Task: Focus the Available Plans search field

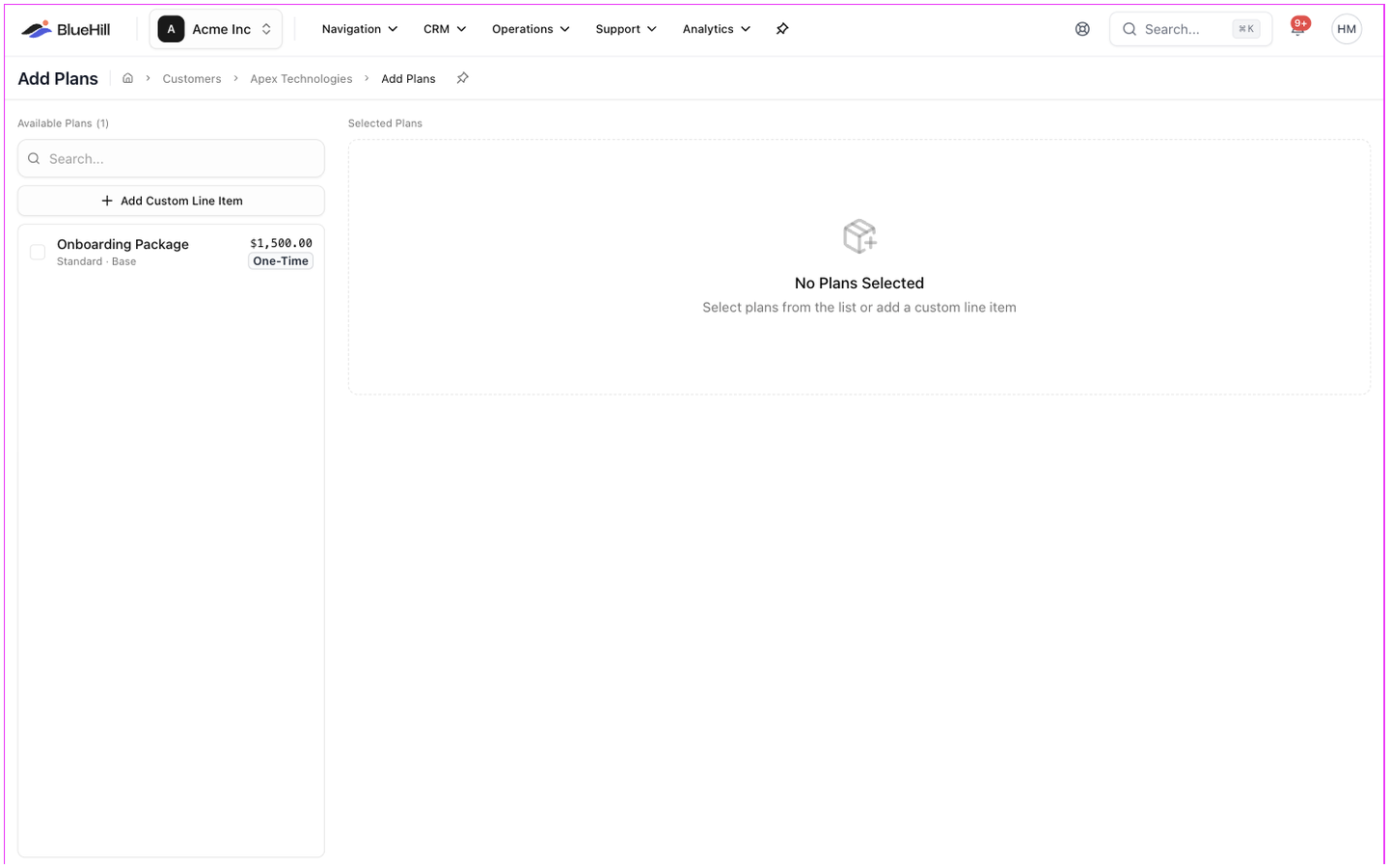Action: click(171, 158)
